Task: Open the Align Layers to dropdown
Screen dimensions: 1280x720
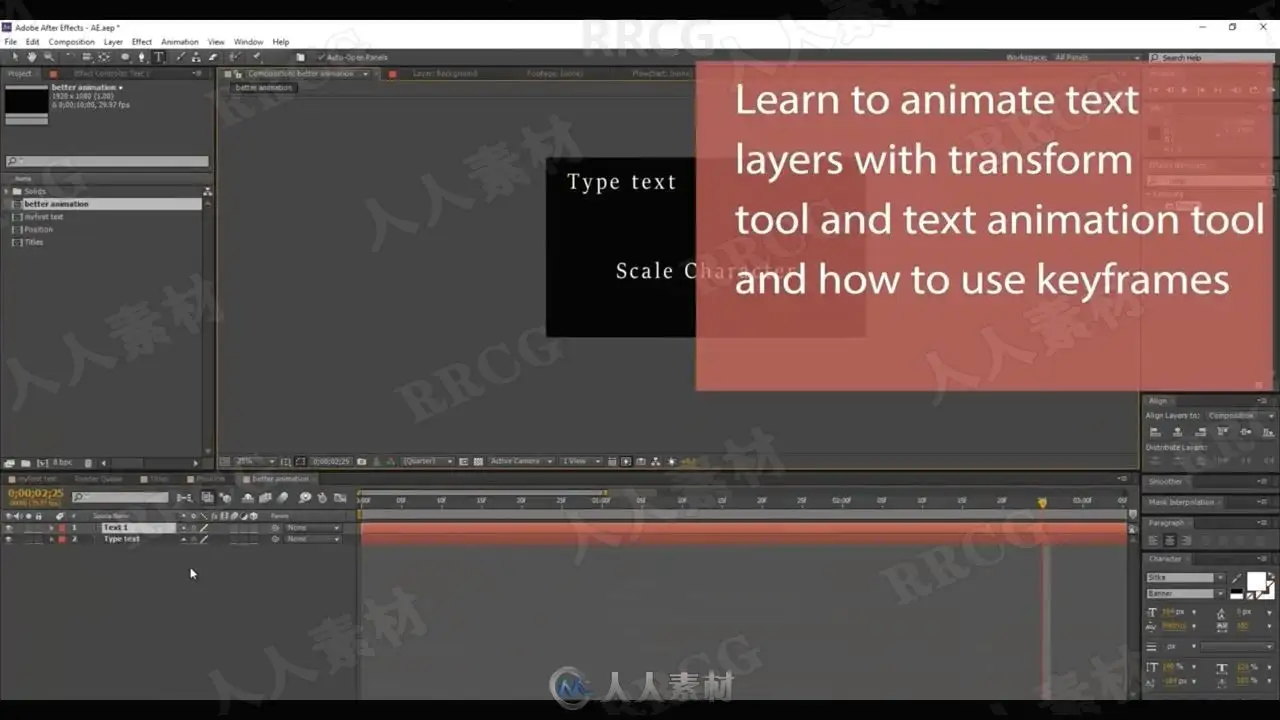Action: click(x=1240, y=416)
